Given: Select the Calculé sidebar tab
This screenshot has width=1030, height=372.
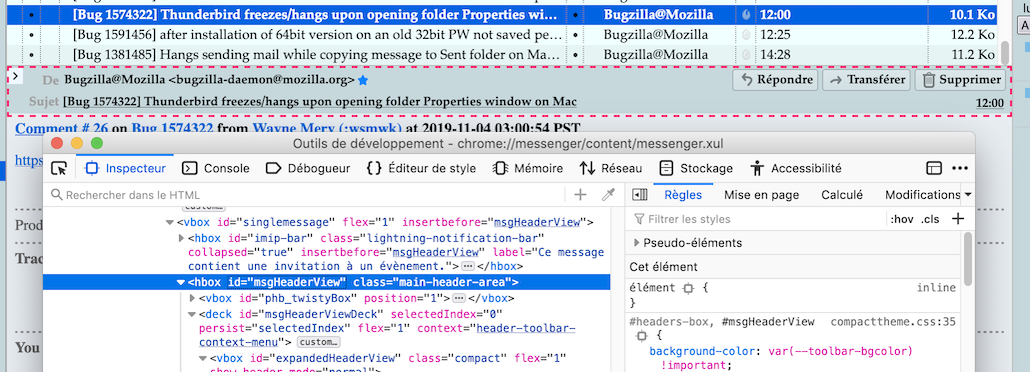Looking at the screenshot, I should (841, 195).
